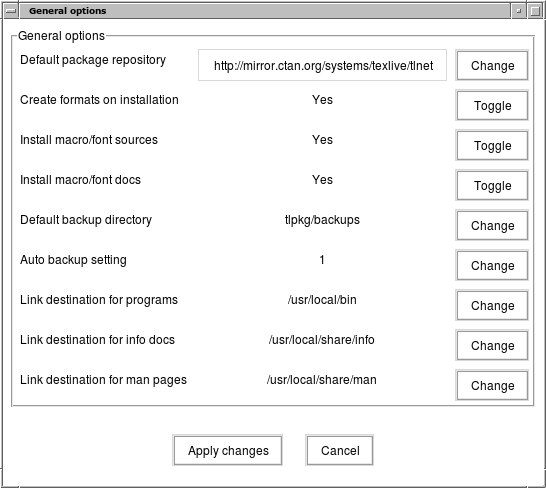This screenshot has width=546, height=488.
Task: Change the default backup directory
Action: [492, 225]
